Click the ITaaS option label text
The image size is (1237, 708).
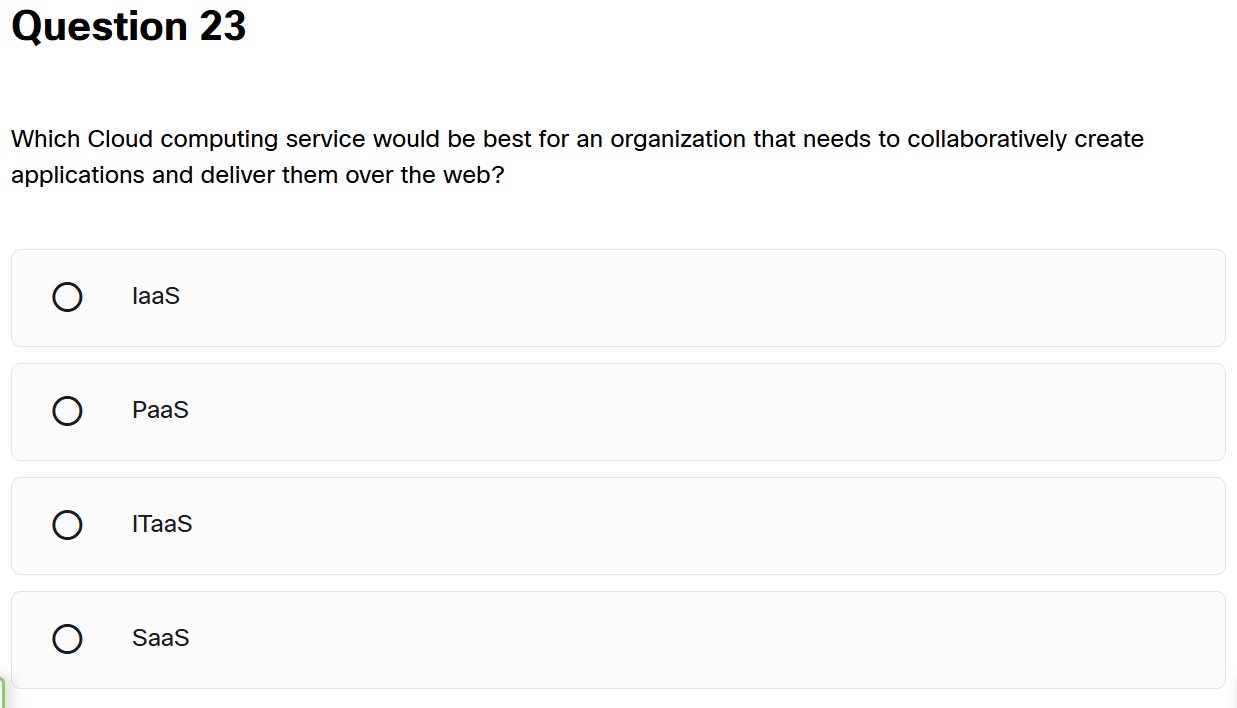coord(161,525)
